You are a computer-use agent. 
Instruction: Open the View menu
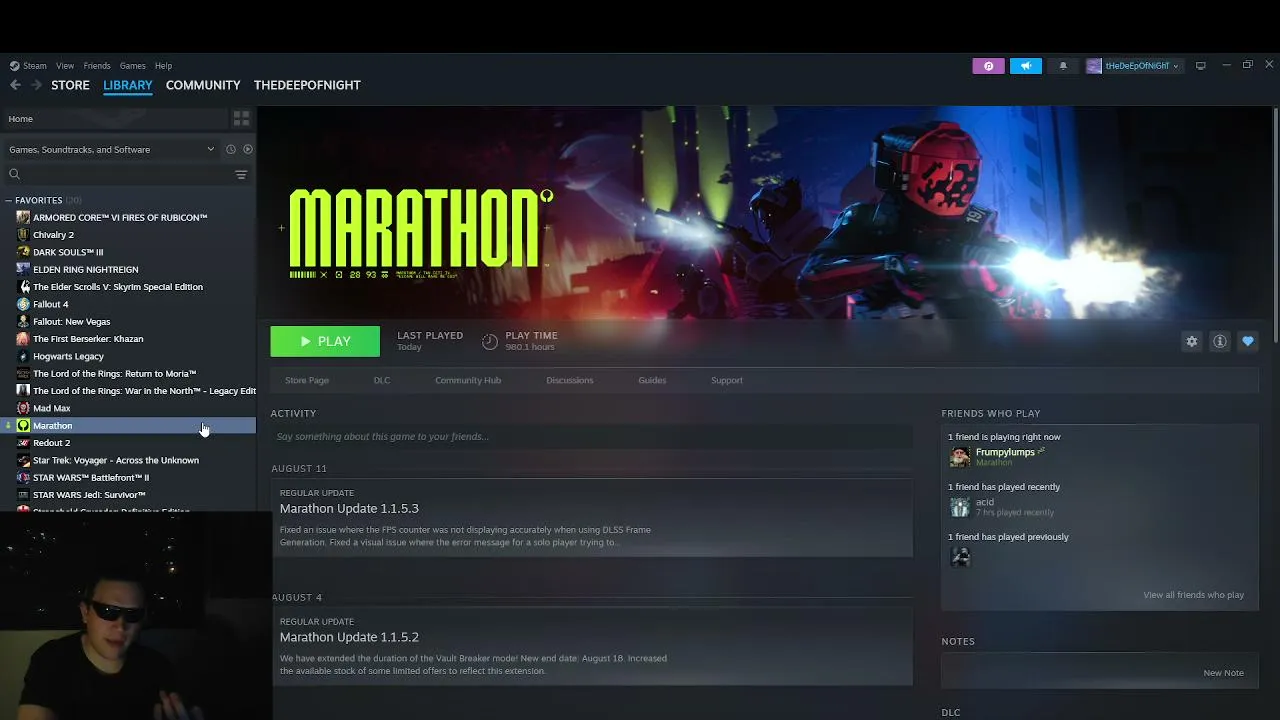(65, 66)
